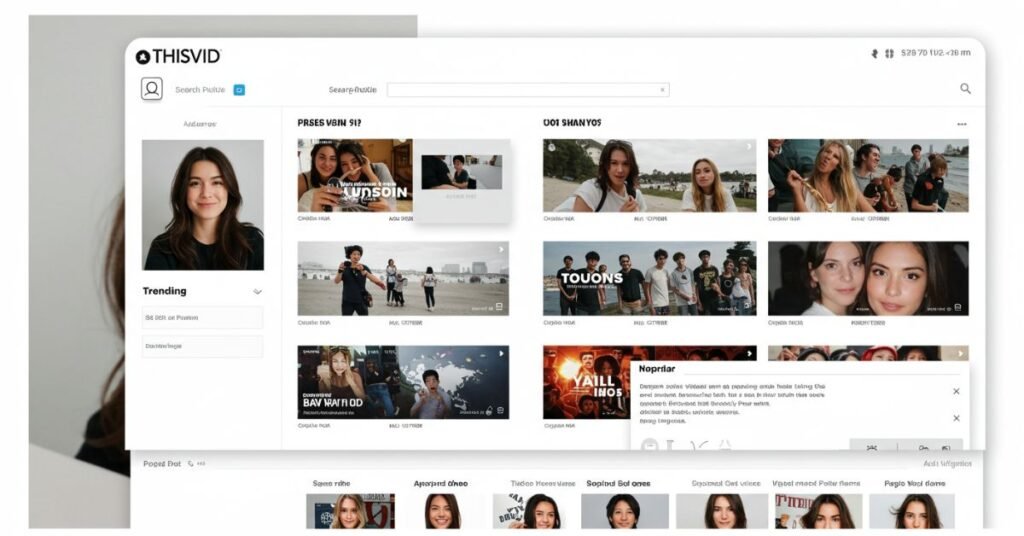Select first option box under Trending

click(x=202, y=318)
